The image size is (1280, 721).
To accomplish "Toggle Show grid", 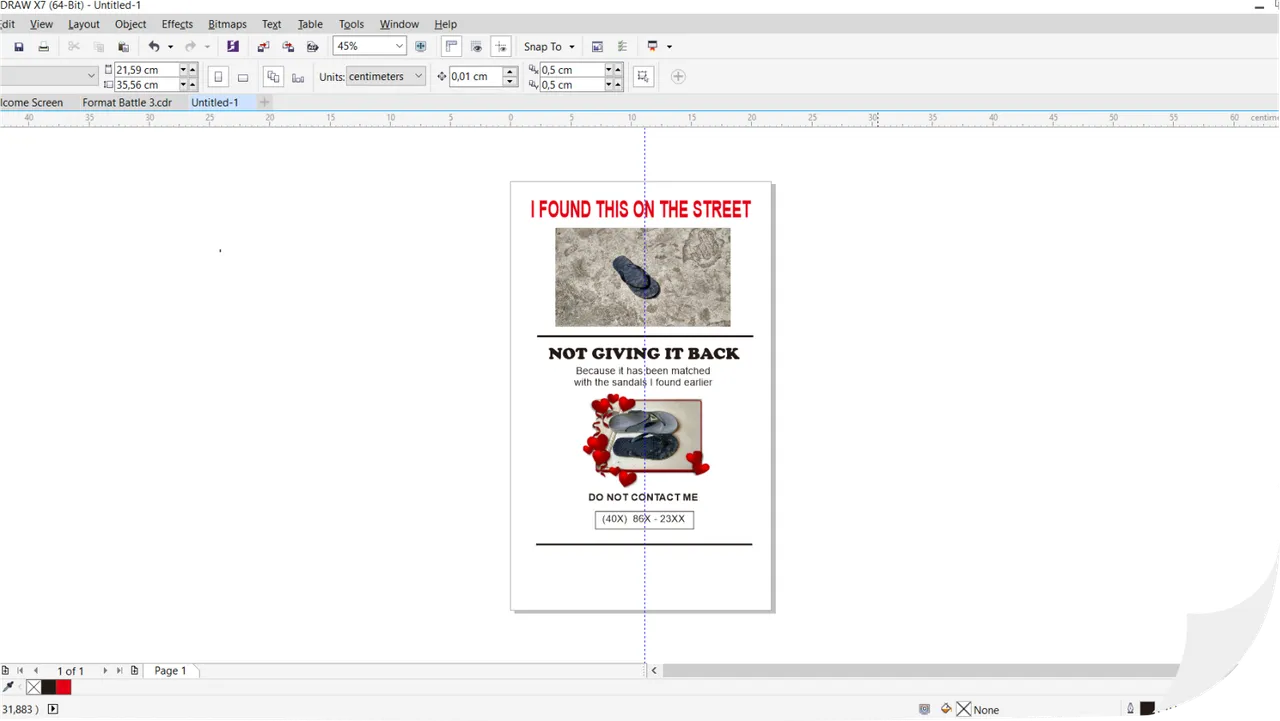I will [476, 47].
